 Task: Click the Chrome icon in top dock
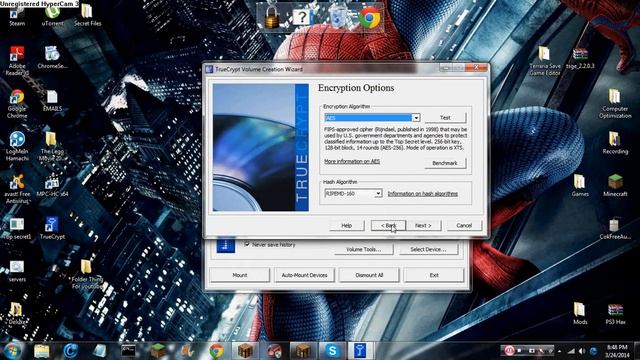369,18
